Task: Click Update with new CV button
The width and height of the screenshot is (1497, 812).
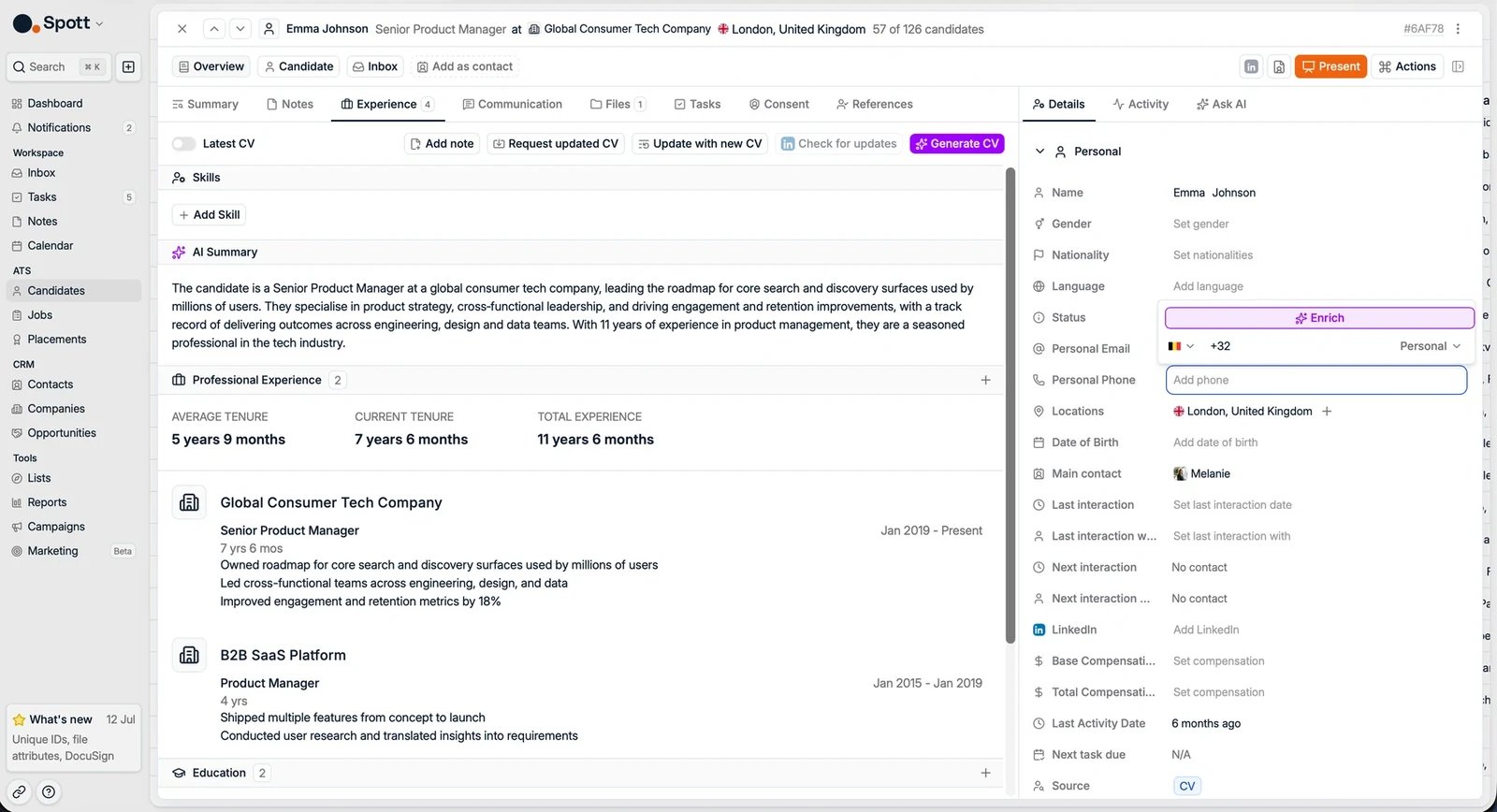Action: point(700,143)
